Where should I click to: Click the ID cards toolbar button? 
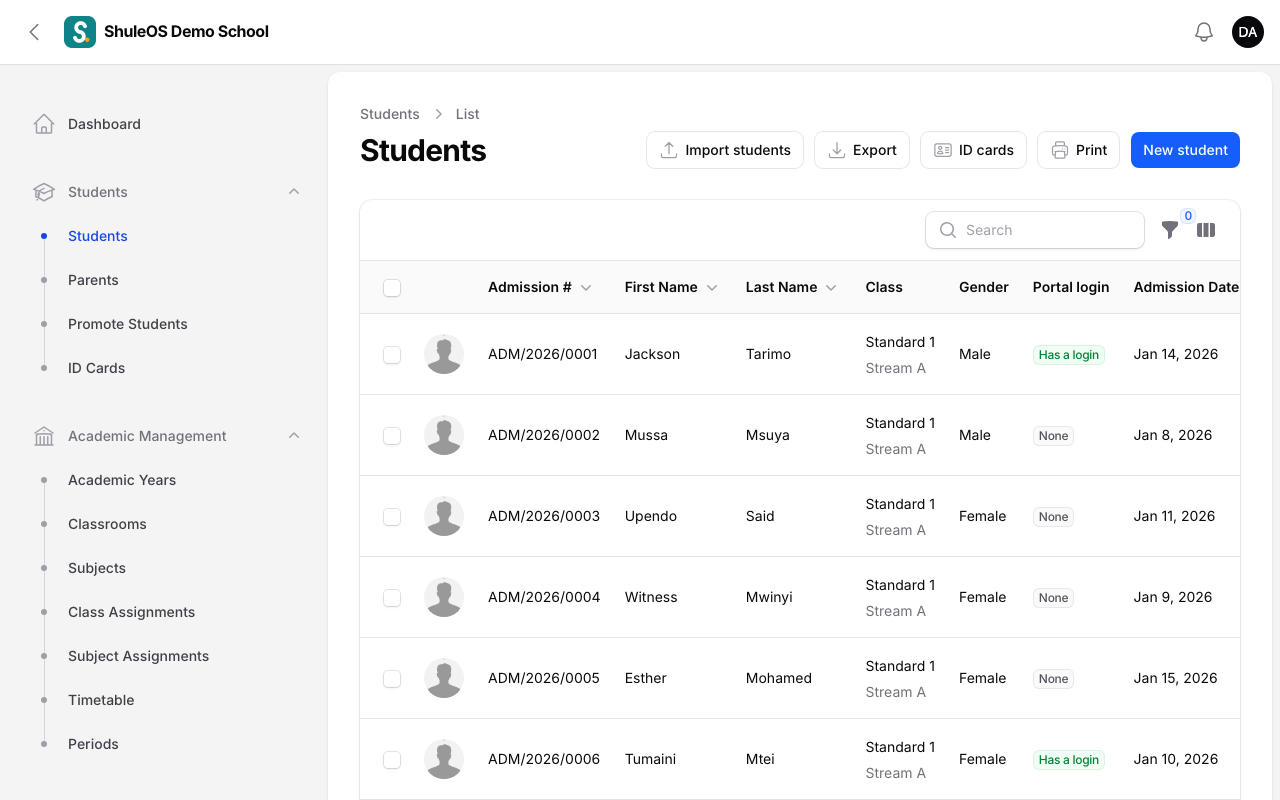(x=973, y=150)
